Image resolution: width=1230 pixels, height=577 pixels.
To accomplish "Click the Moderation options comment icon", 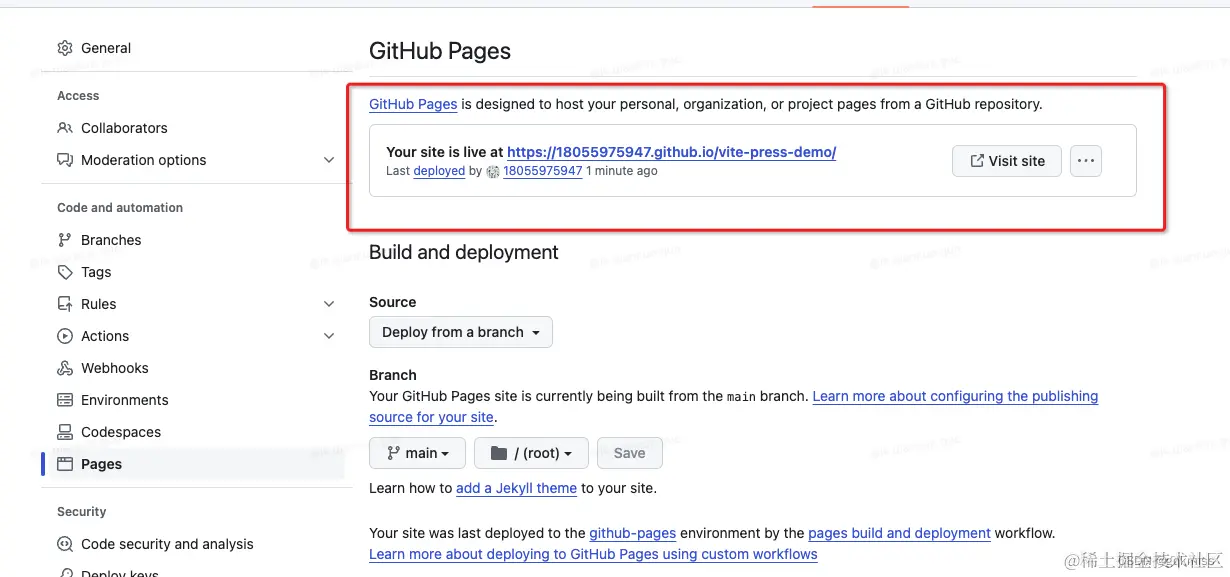I will [x=65, y=160].
